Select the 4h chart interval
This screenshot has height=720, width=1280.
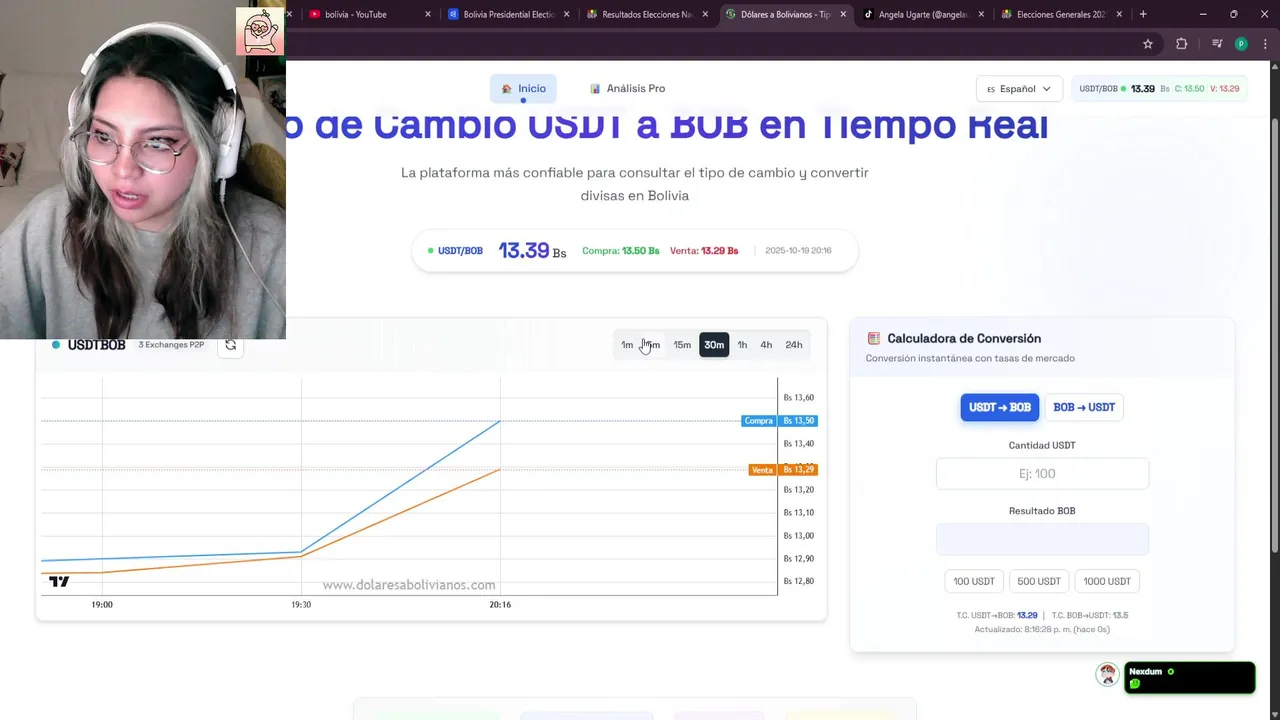pos(766,345)
